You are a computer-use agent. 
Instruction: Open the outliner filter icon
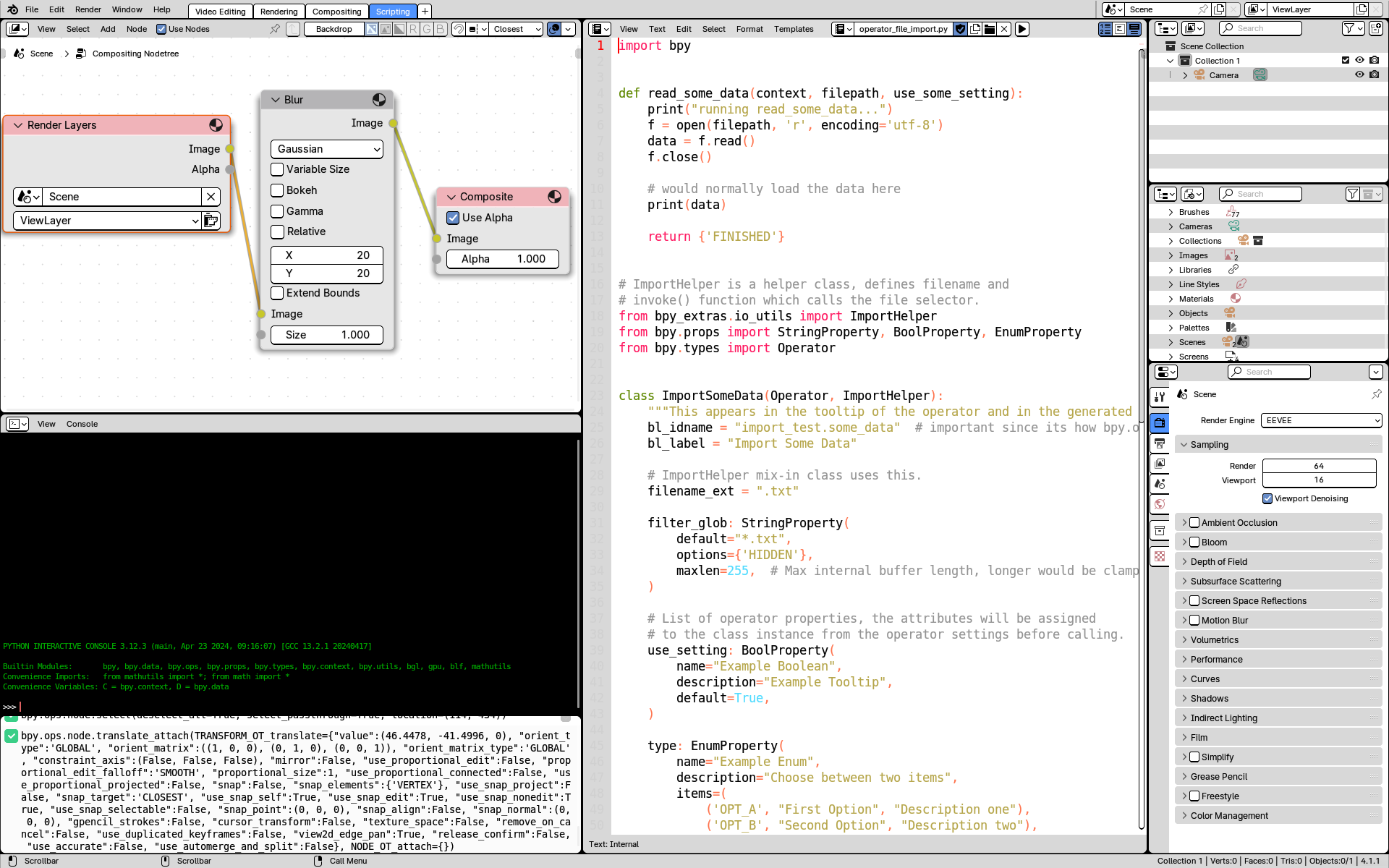[x=1352, y=28]
